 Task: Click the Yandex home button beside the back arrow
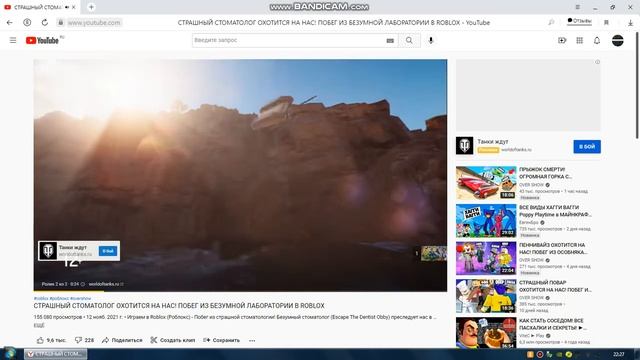tap(27, 22)
